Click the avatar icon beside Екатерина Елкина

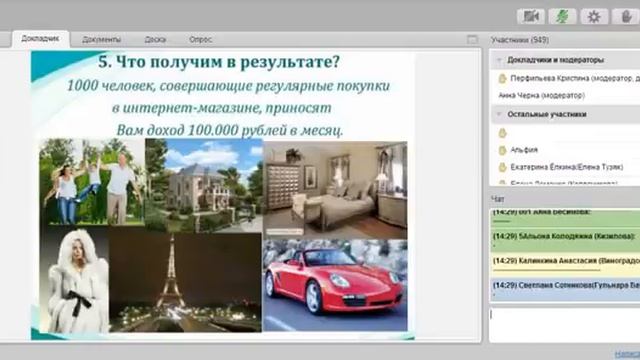tap(502, 167)
